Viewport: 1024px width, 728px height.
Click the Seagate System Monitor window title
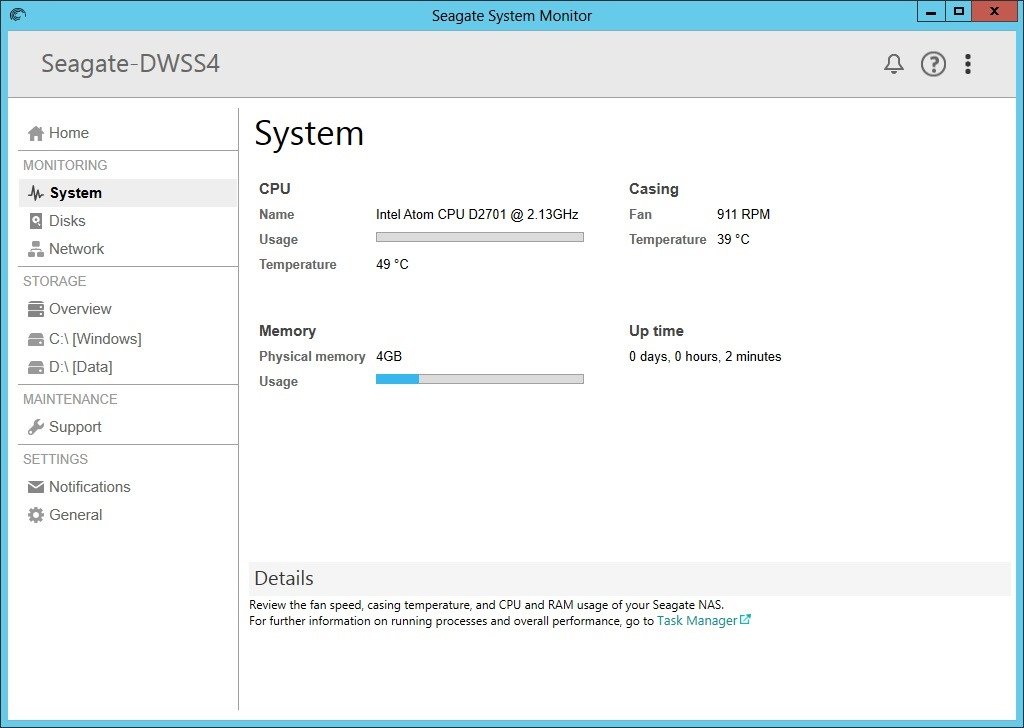pyautogui.click(x=512, y=16)
